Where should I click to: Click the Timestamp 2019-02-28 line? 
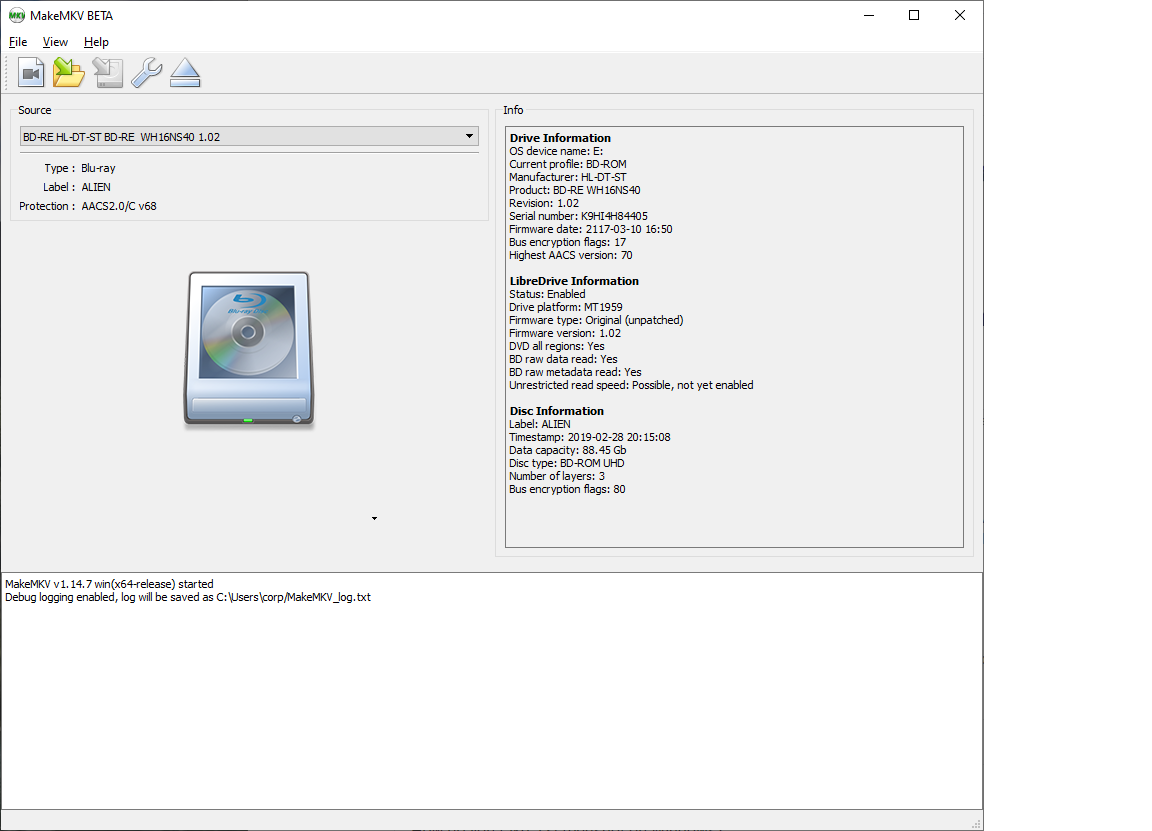coord(590,437)
